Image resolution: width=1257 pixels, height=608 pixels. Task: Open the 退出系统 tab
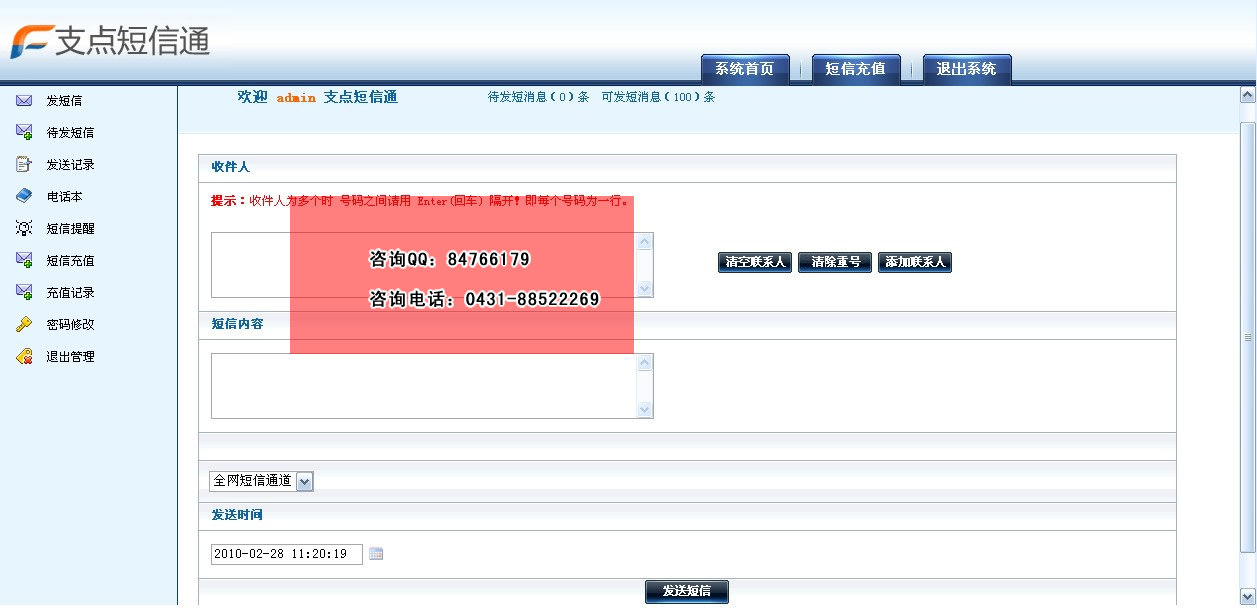click(965, 68)
